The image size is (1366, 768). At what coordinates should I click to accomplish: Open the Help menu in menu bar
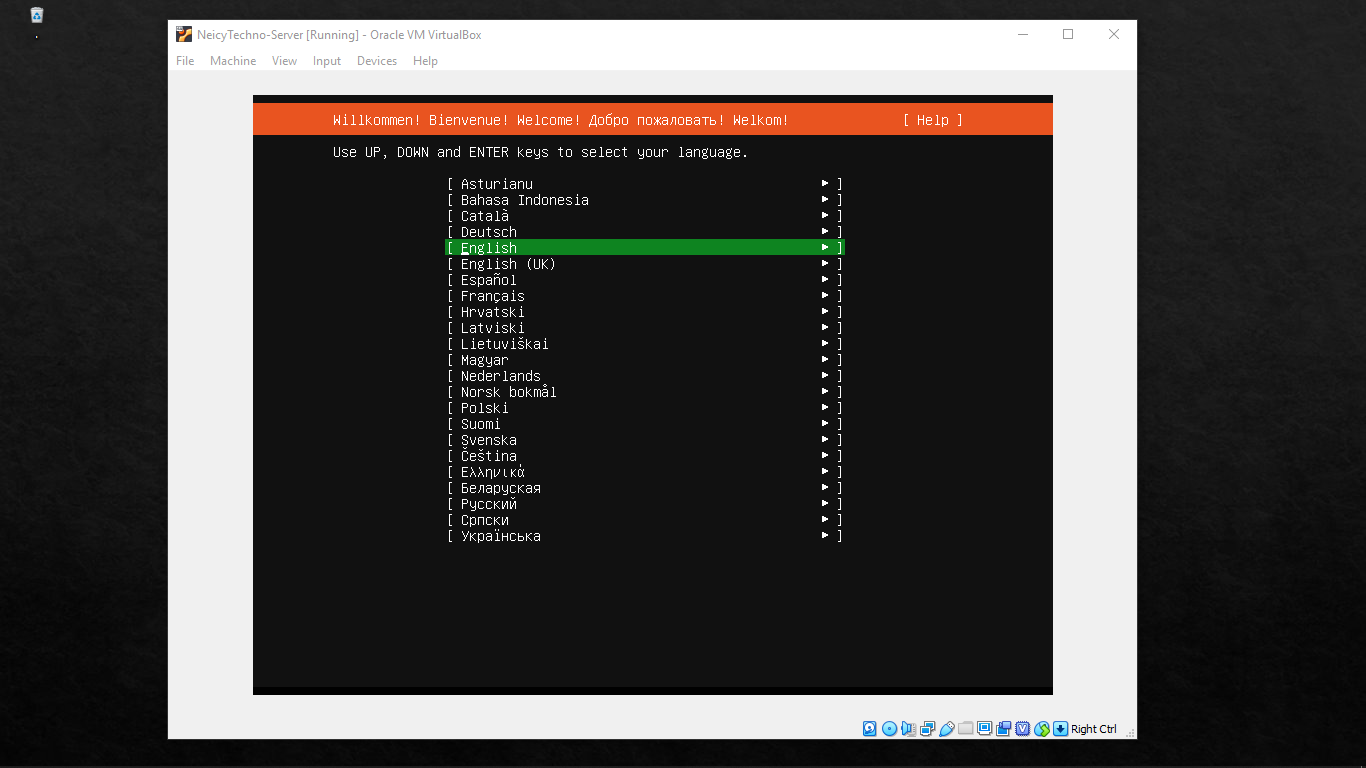pos(425,61)
